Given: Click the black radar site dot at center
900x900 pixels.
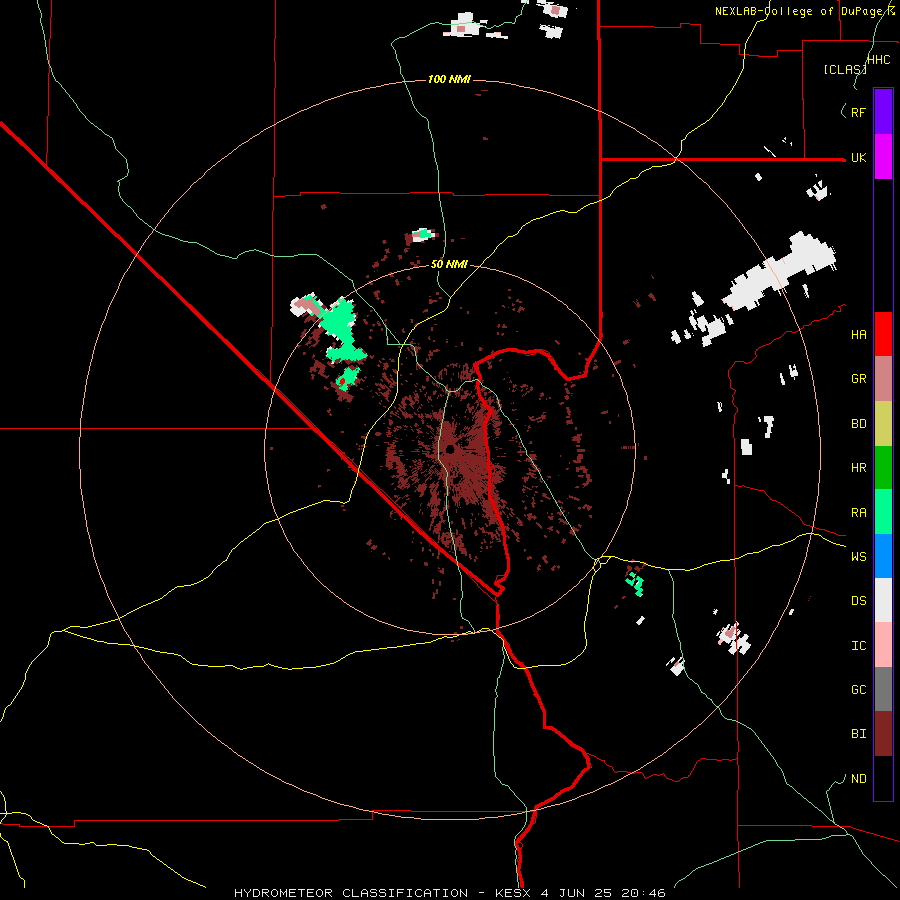Looking at the screenshot, I should pos(450,449).
